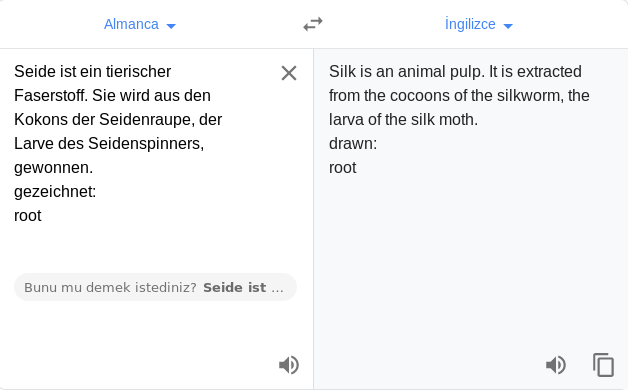Click the "Bunu mu demek istediniz?" suggestion chip
Screen dimensions: 628x390
point(155,287)
